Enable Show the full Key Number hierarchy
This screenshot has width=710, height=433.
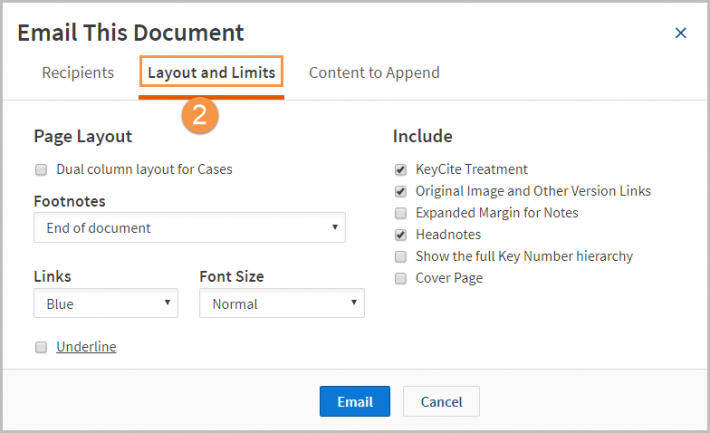pyautogui.click(x=400, y=257)
